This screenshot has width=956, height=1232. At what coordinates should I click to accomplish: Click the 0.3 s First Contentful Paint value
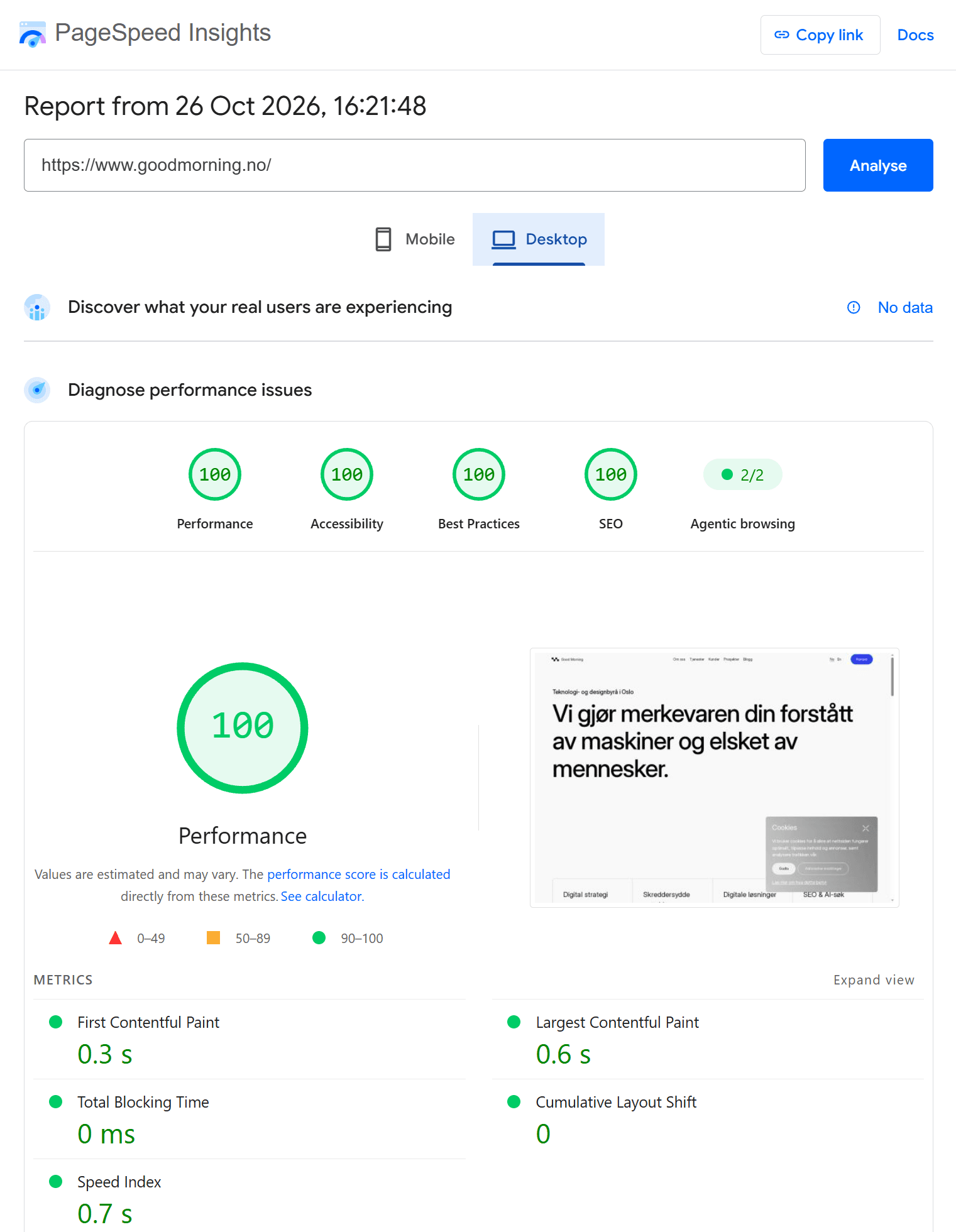coord(105,1054)
